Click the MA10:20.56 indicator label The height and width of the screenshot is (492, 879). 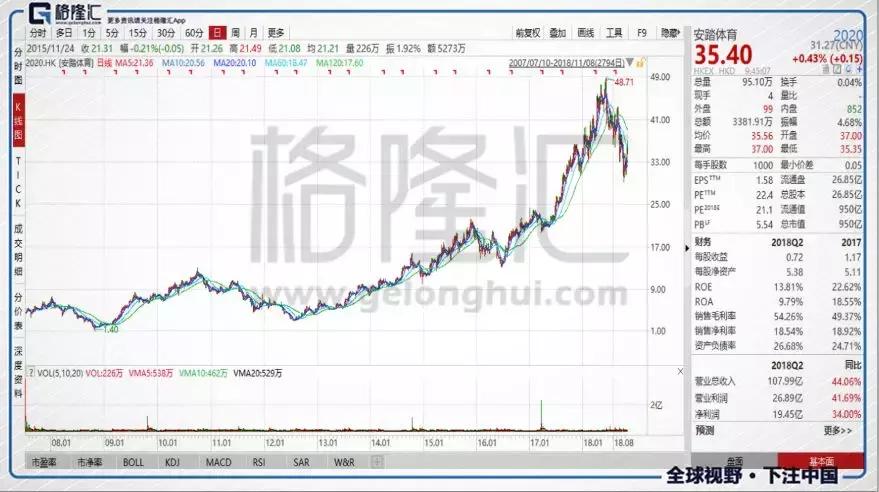[183, 63]
